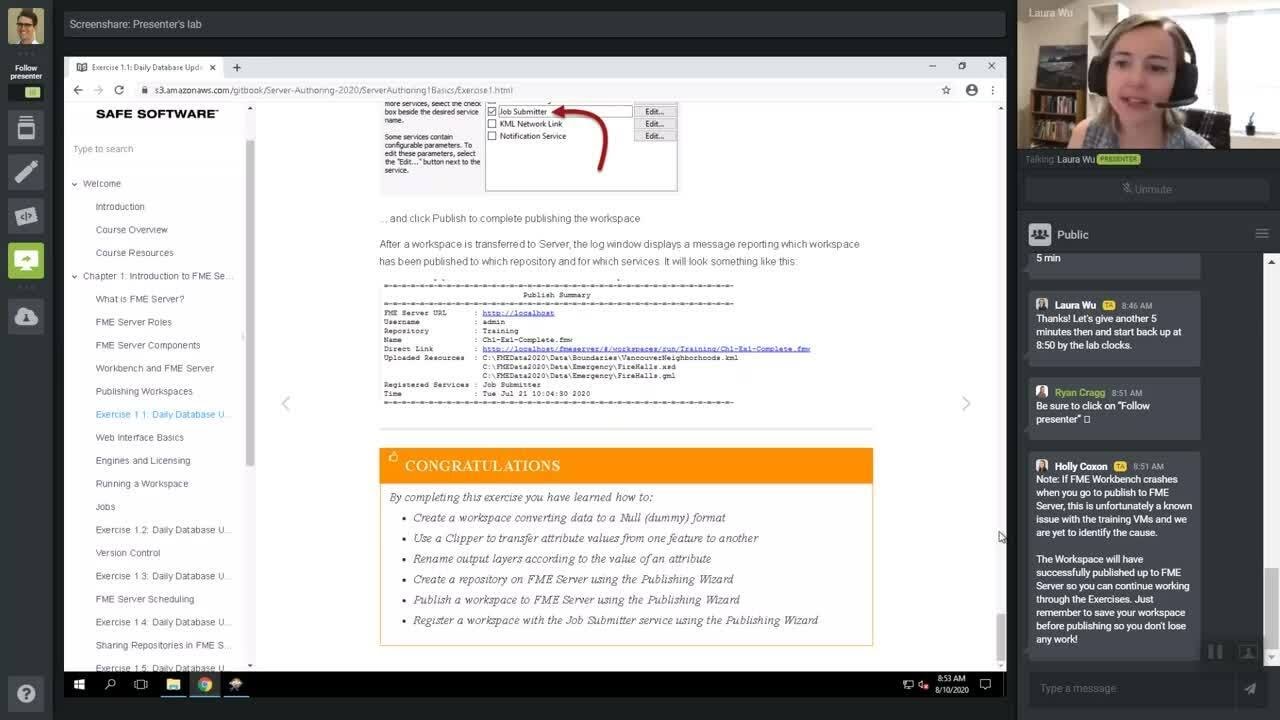Click the SAFE SOFTWARE logo

click(157, 114)
